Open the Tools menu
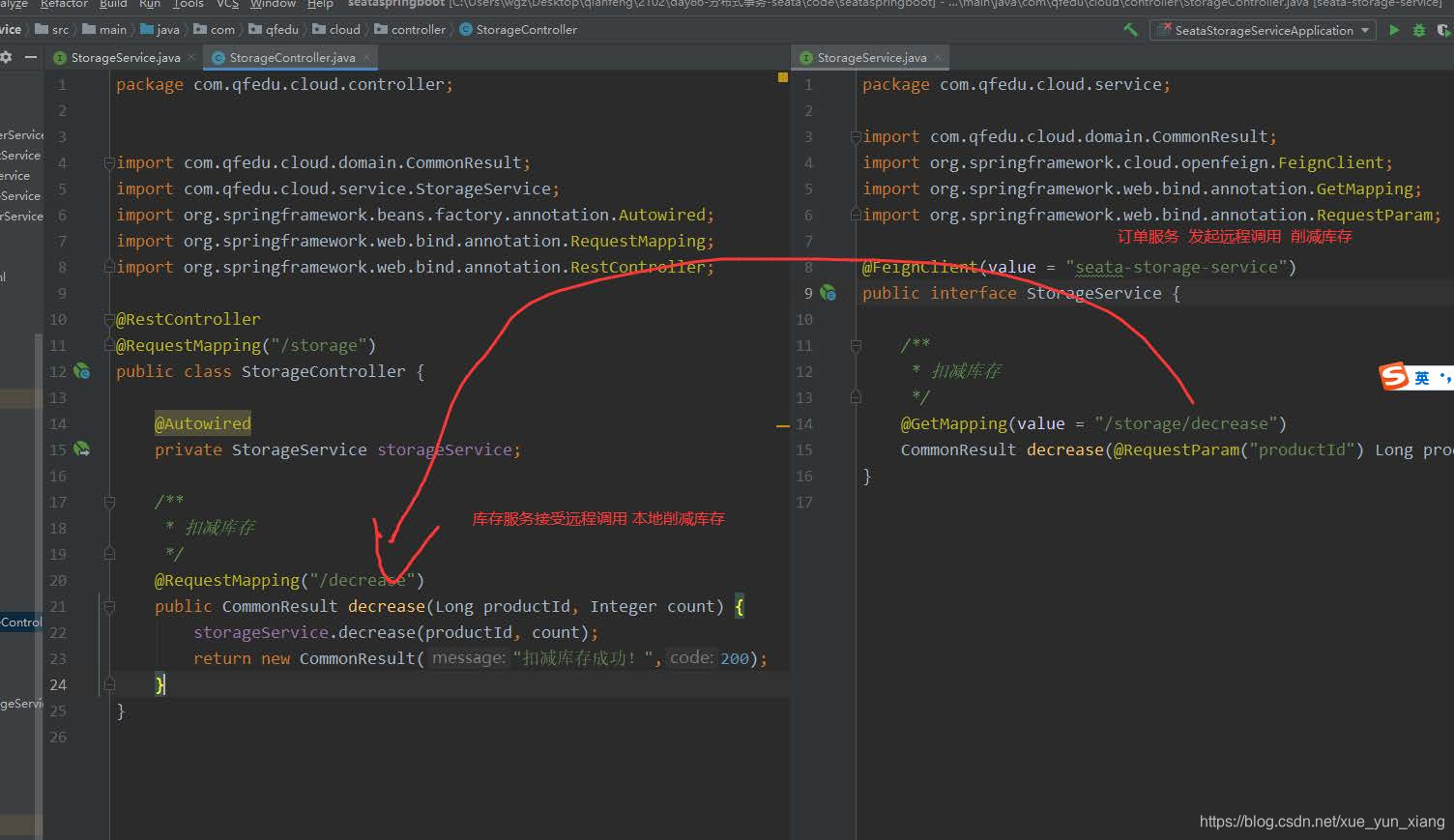 click(188, 4)
